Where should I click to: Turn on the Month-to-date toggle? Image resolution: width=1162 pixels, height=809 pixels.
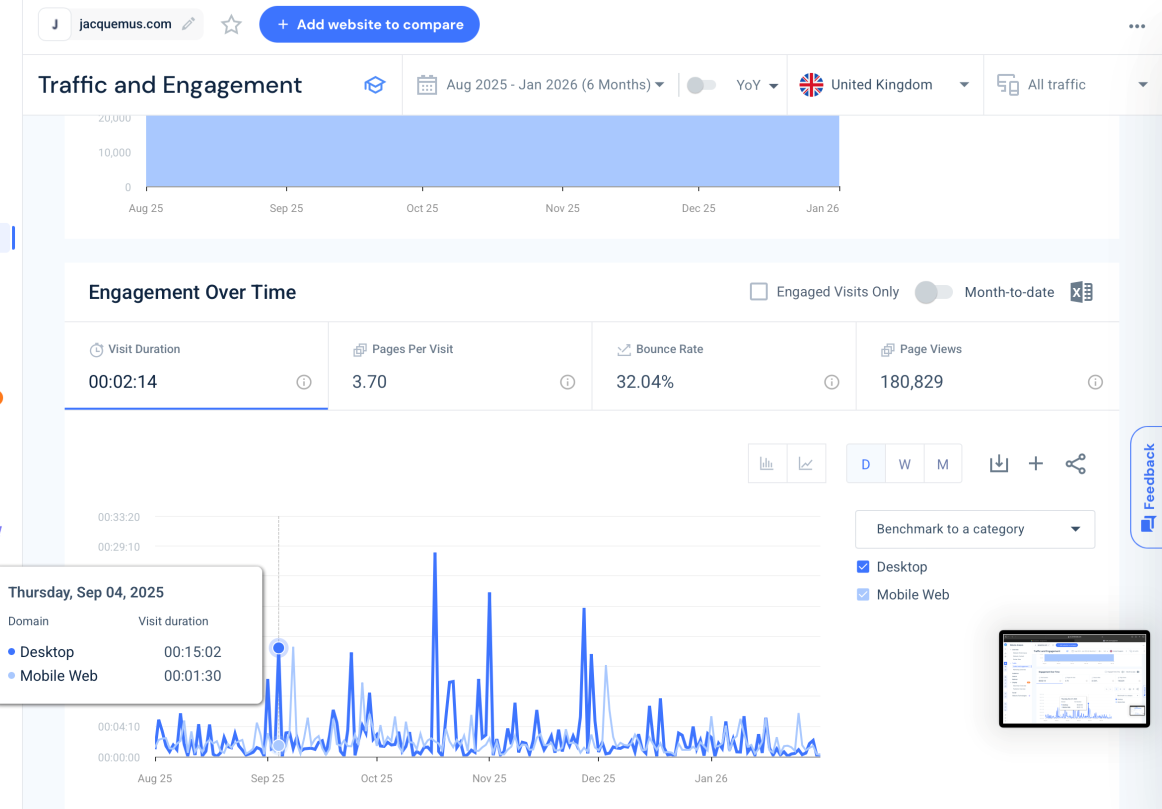tap(933, 292)
